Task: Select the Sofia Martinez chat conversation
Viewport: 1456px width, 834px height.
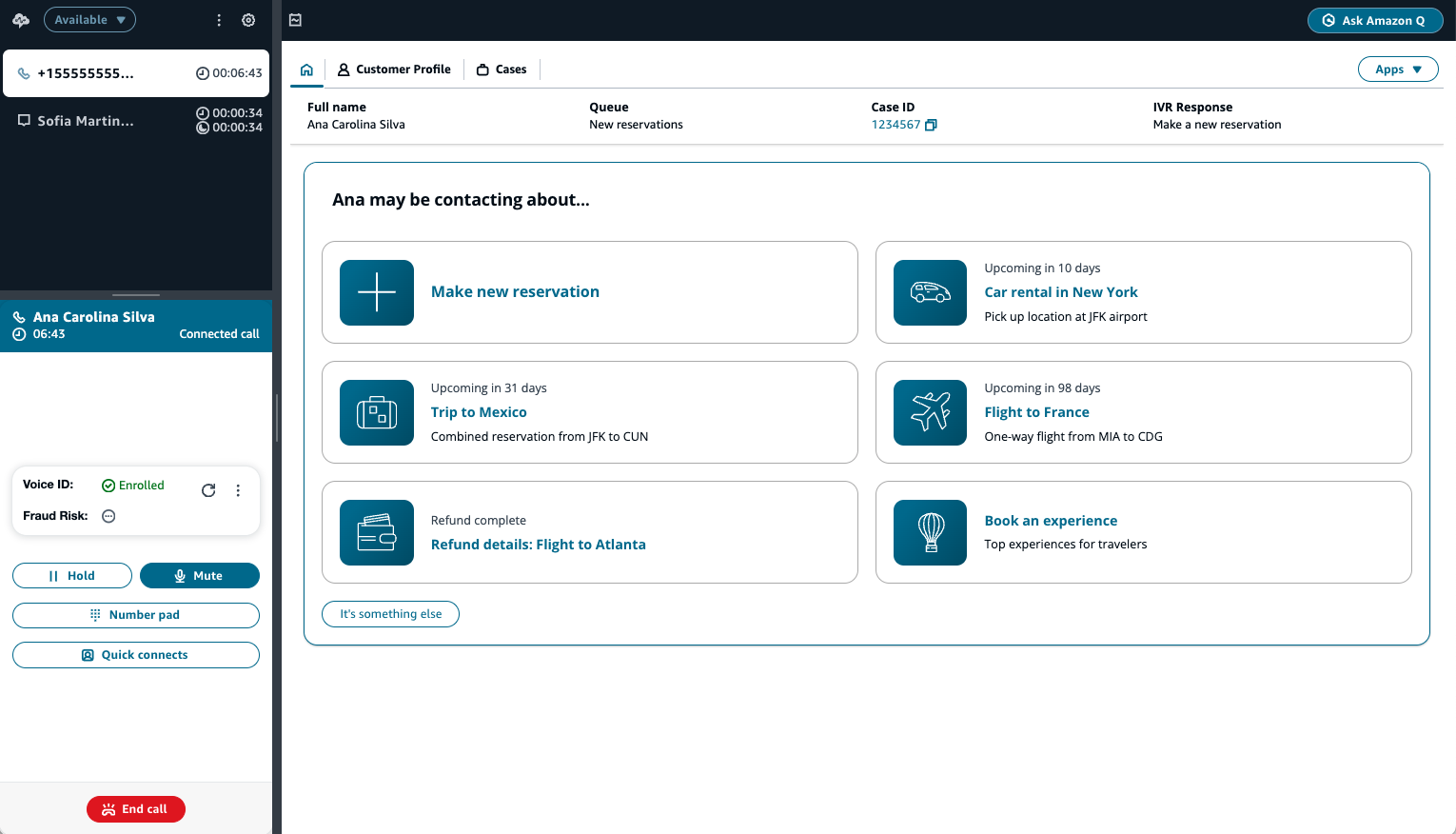Action: pyautogui.click(x=86, y=121)
